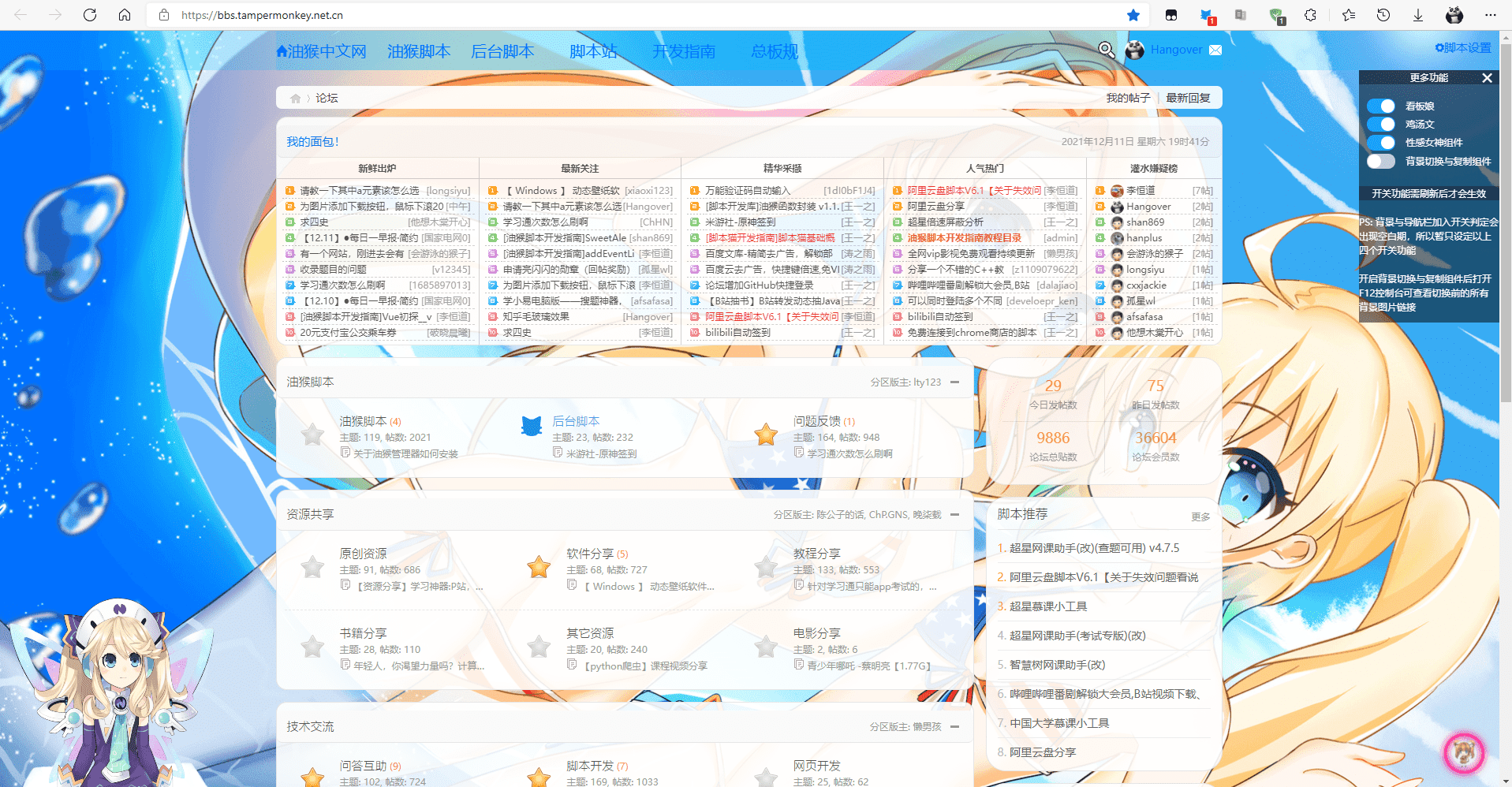Click the blue cat icon of 后台脚本 board
This screenshot has width=1512, height=787.
(x=532, y=427)
